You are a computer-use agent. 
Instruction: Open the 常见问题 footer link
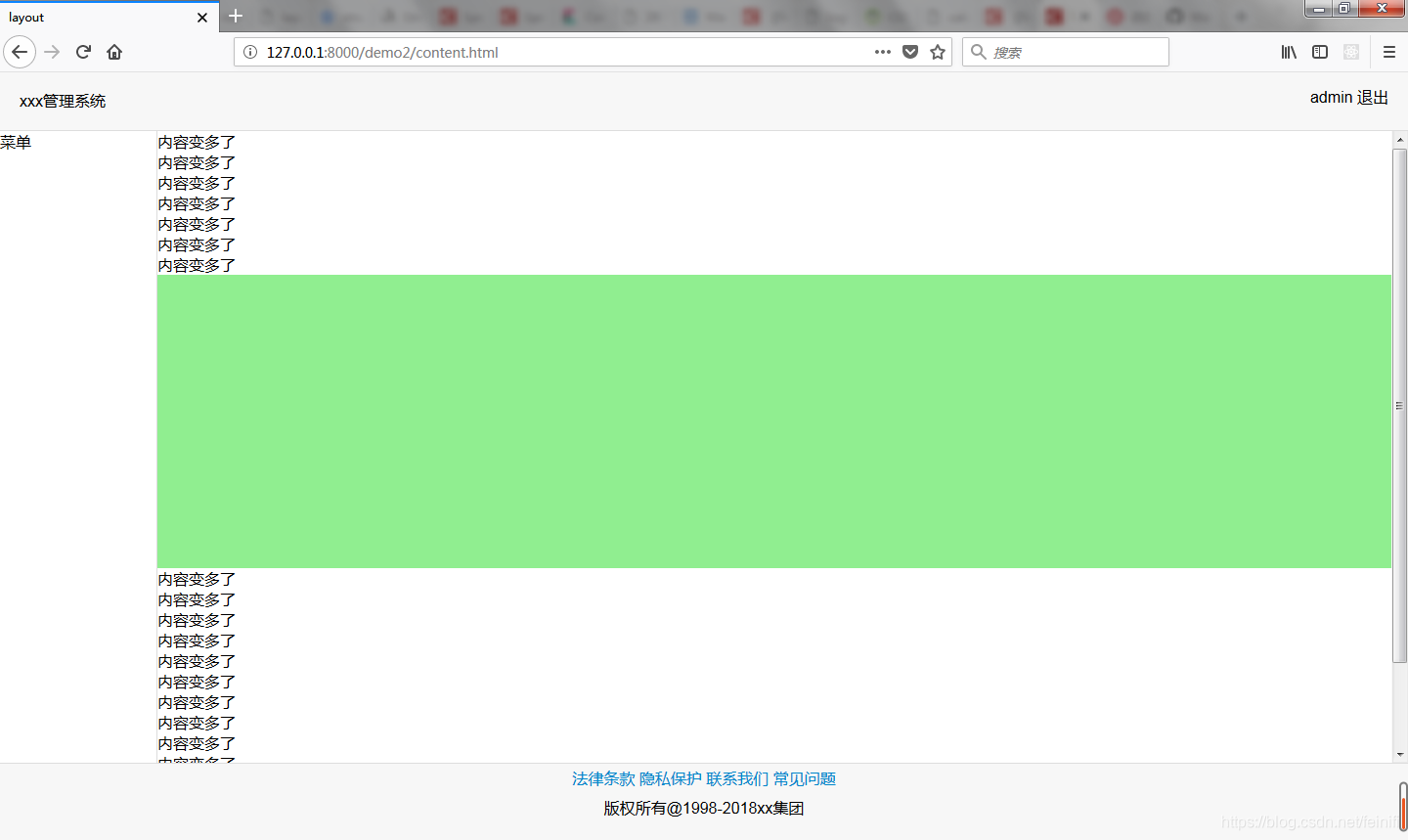tap(805, 779)
